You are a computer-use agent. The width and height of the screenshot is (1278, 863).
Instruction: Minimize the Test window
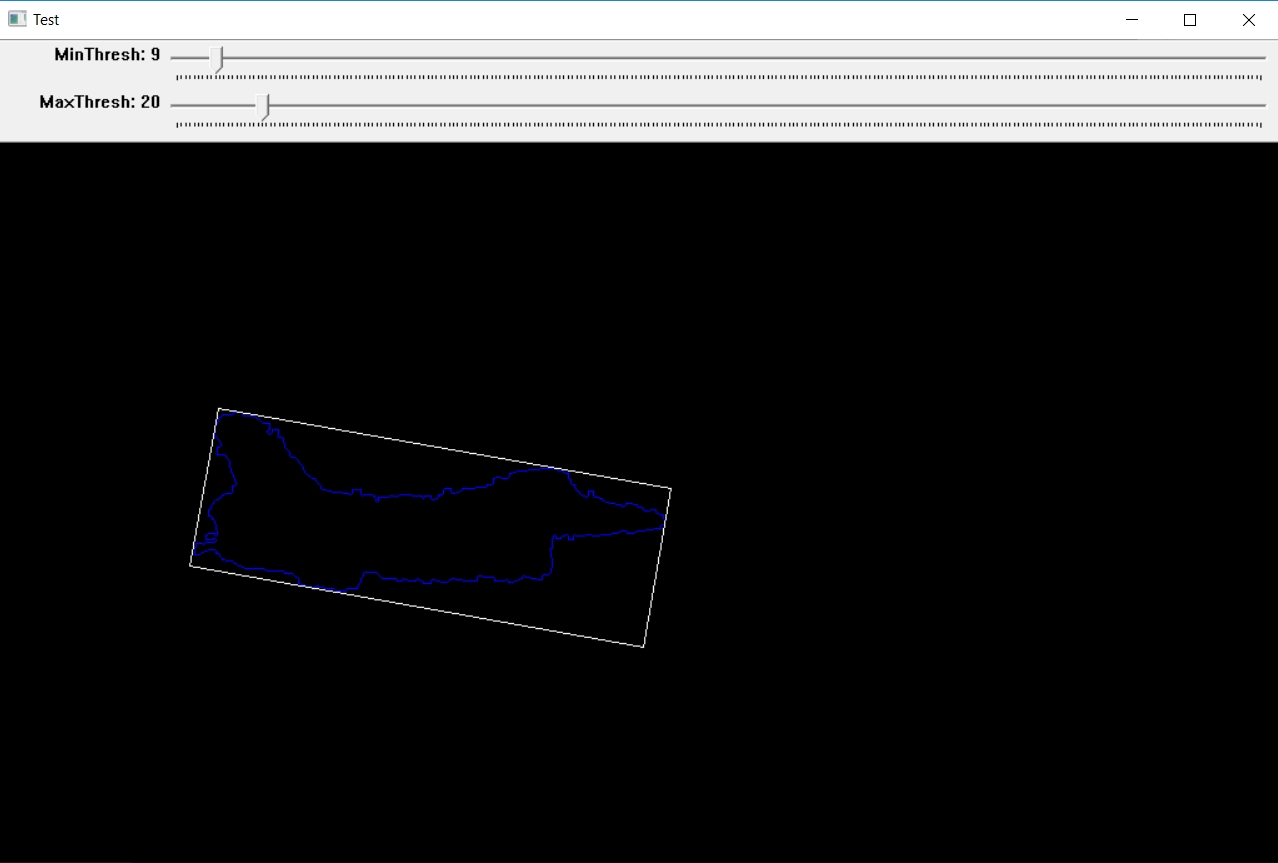coord(1132,20)
